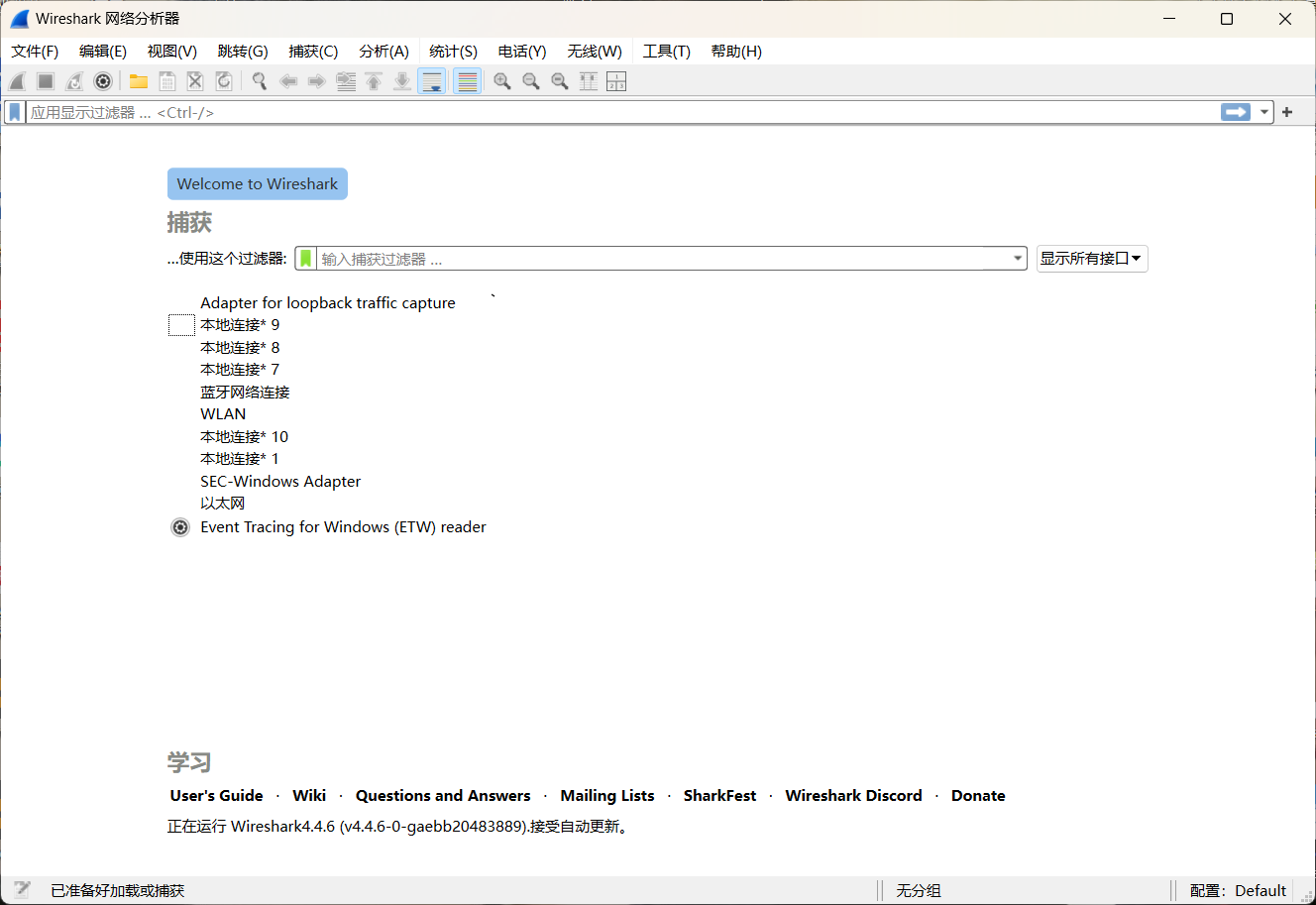Open the 无线(W) menu
The image size is (1316, 905).
point(595,52)
